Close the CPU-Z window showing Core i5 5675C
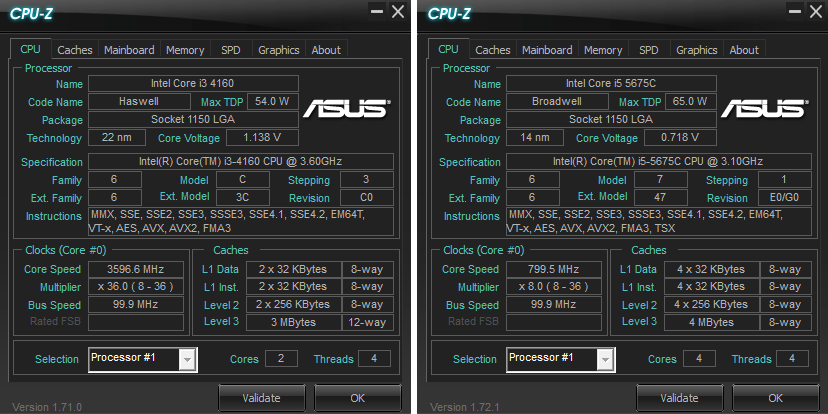 pos(811,11)
